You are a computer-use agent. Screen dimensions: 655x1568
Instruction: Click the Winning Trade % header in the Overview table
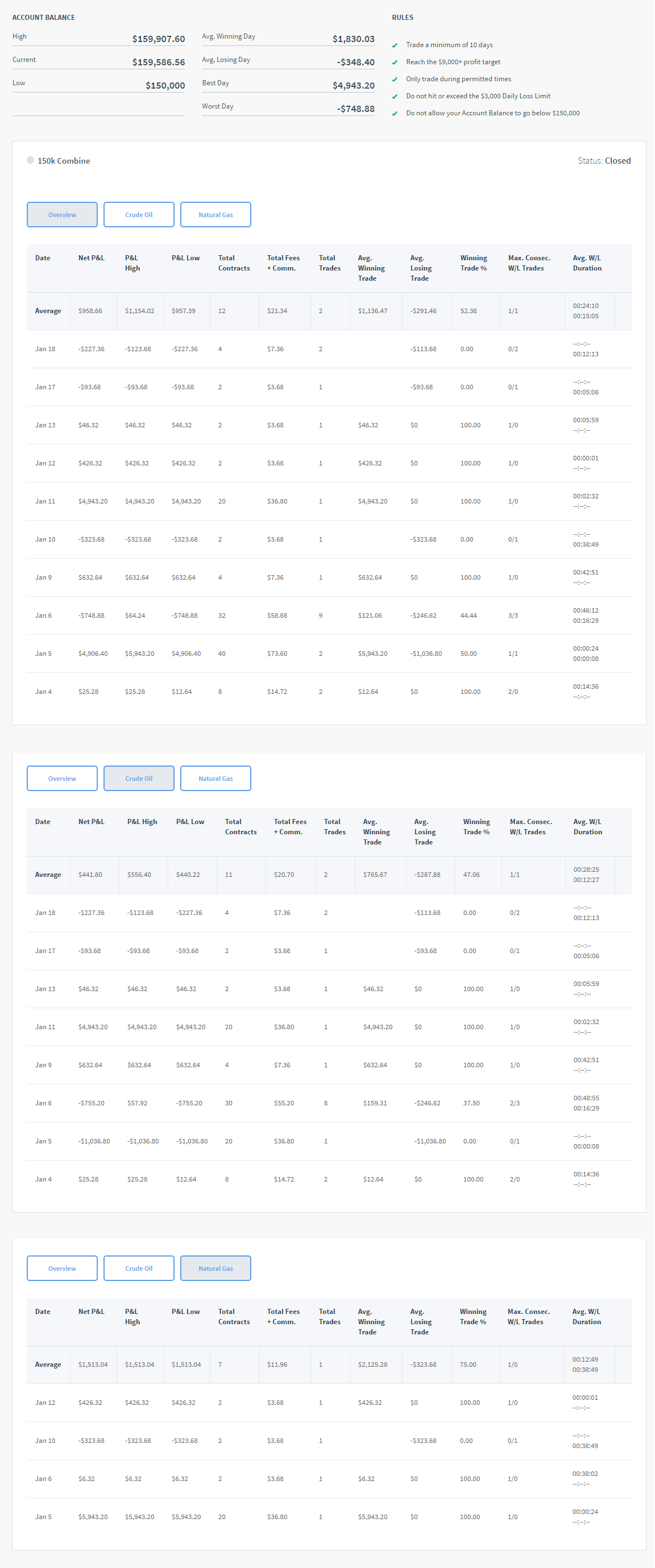(x=473, y=263)
